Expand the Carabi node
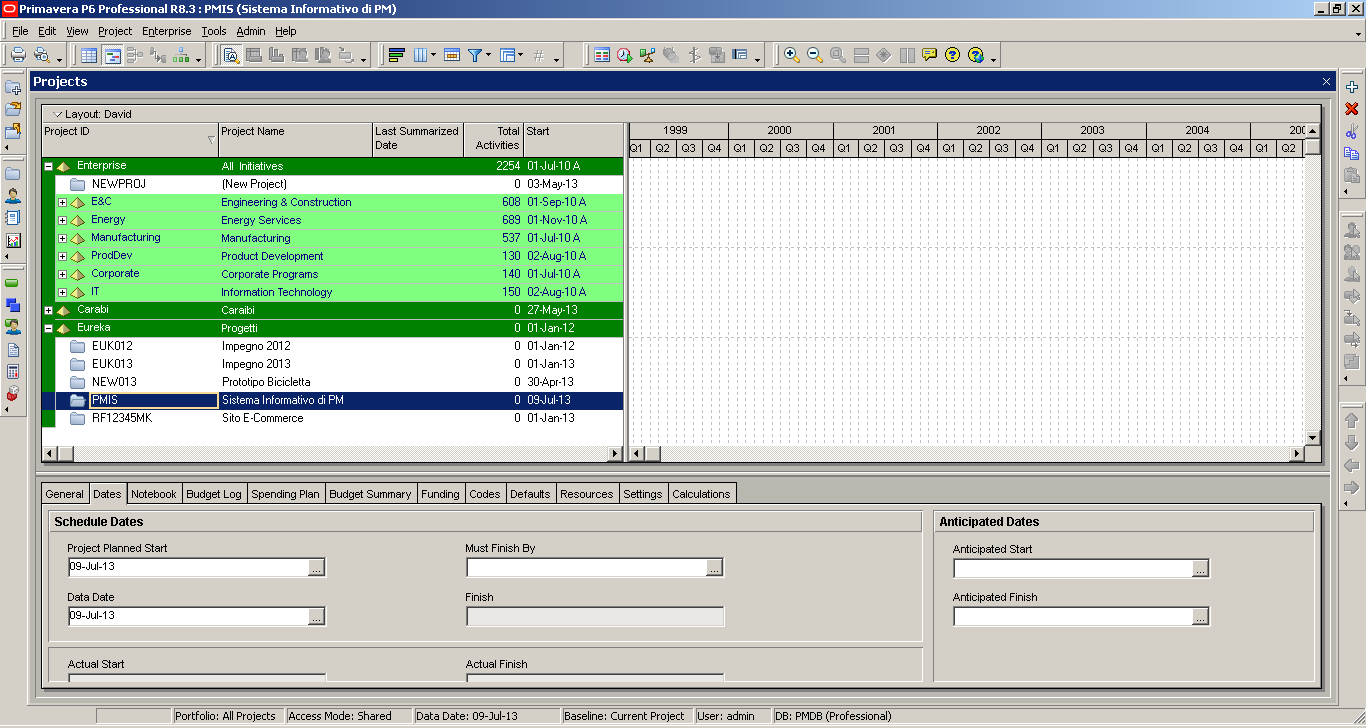Image resolution: width=1366 pixels, height=728 pixels. click(48, 311)
